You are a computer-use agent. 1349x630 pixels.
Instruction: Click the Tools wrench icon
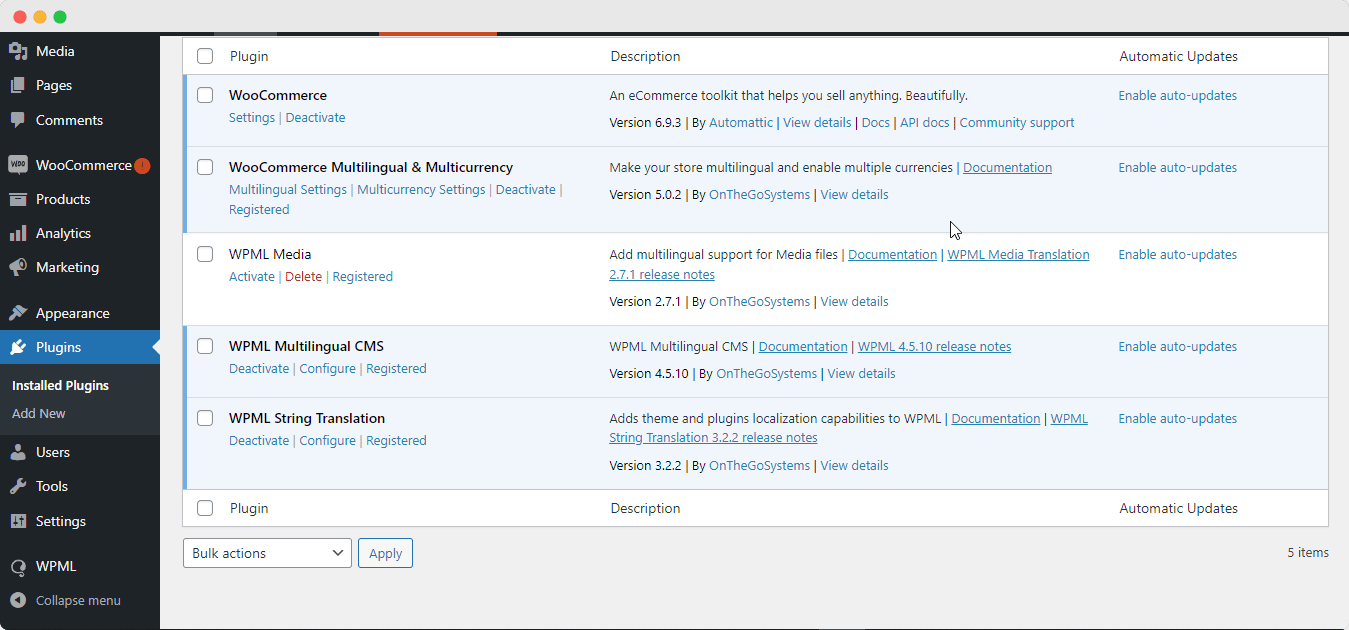(x=18, y=486)
